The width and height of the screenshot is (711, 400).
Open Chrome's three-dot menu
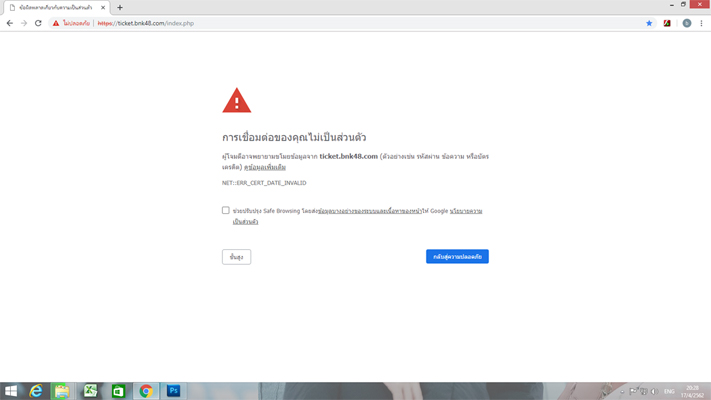point(701,23)
